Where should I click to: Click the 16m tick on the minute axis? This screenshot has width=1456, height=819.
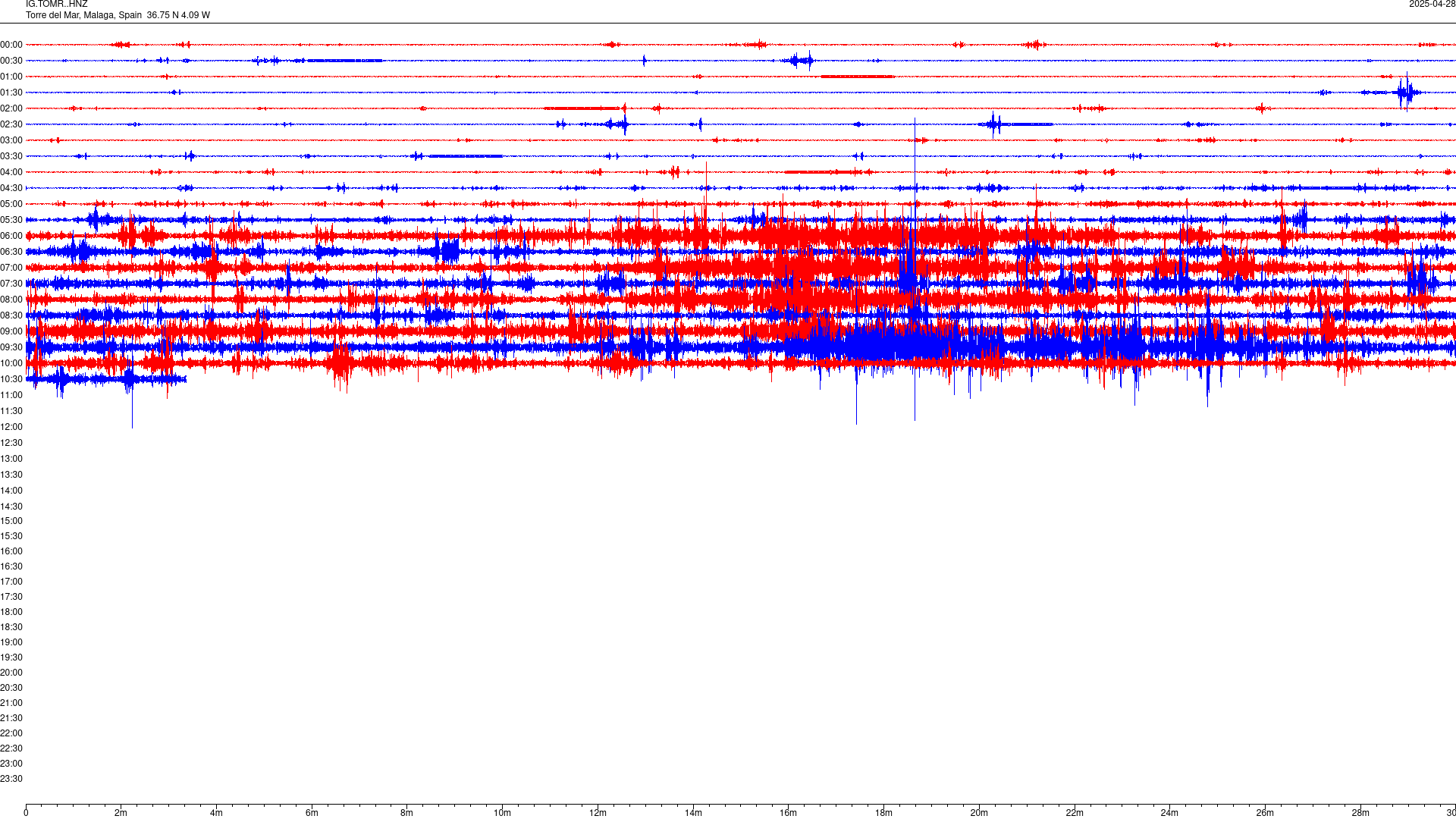pos(789,813)
